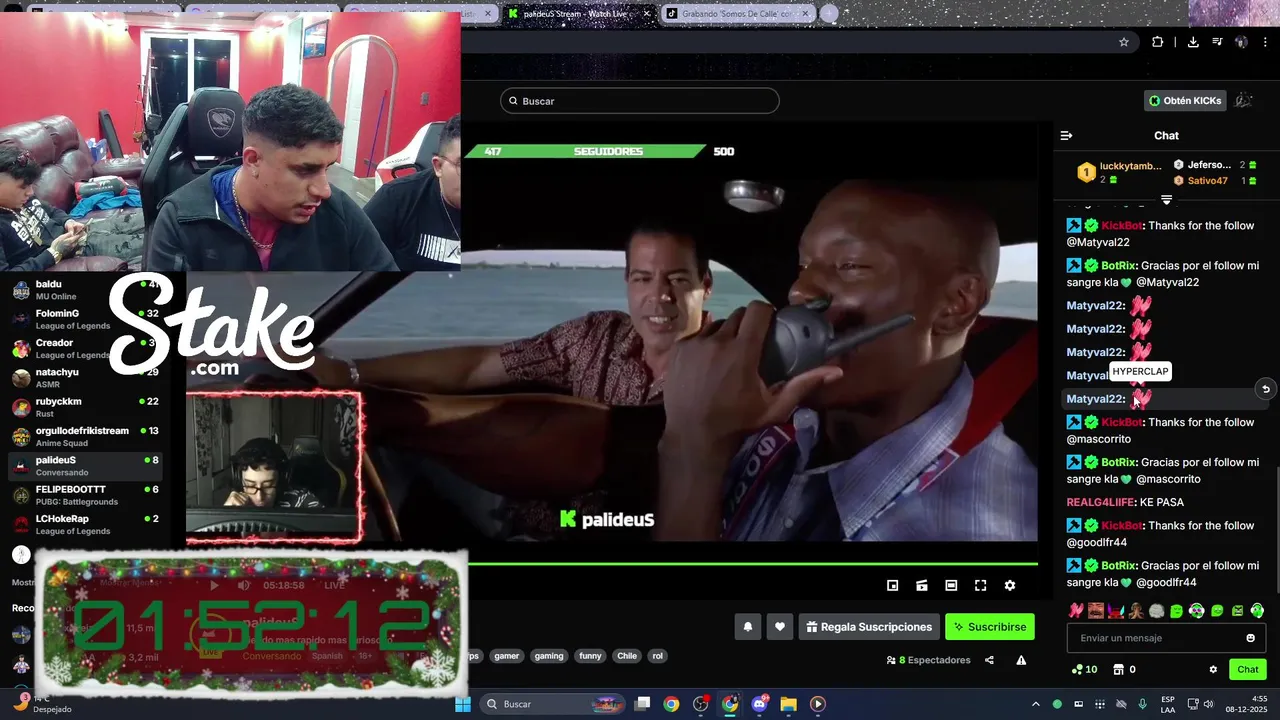
Task: Click Sativo47 in the chat leaderboard
Action: [1207, 181]
